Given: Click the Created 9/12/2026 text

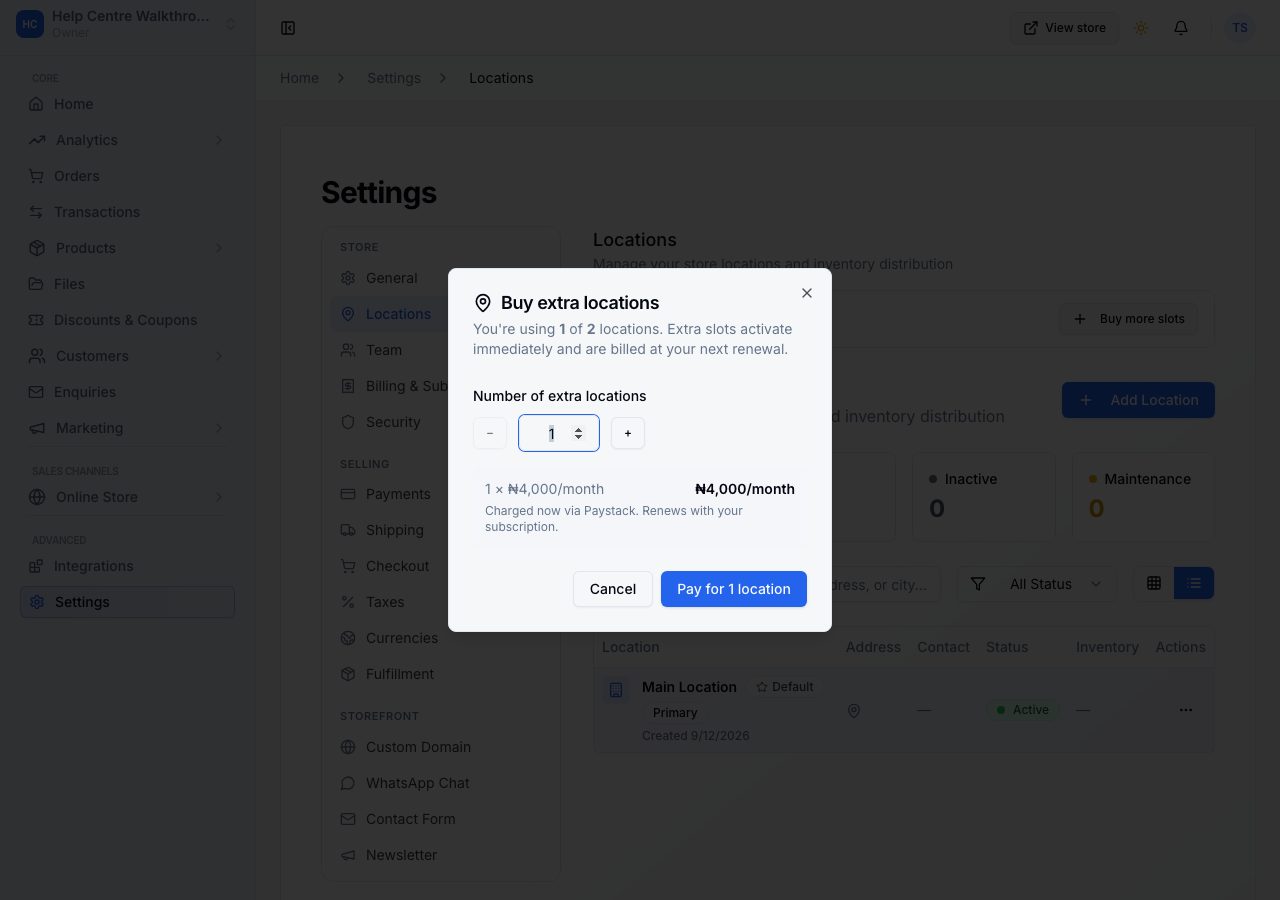Looking at the screenshot, I should click(696, 735).
